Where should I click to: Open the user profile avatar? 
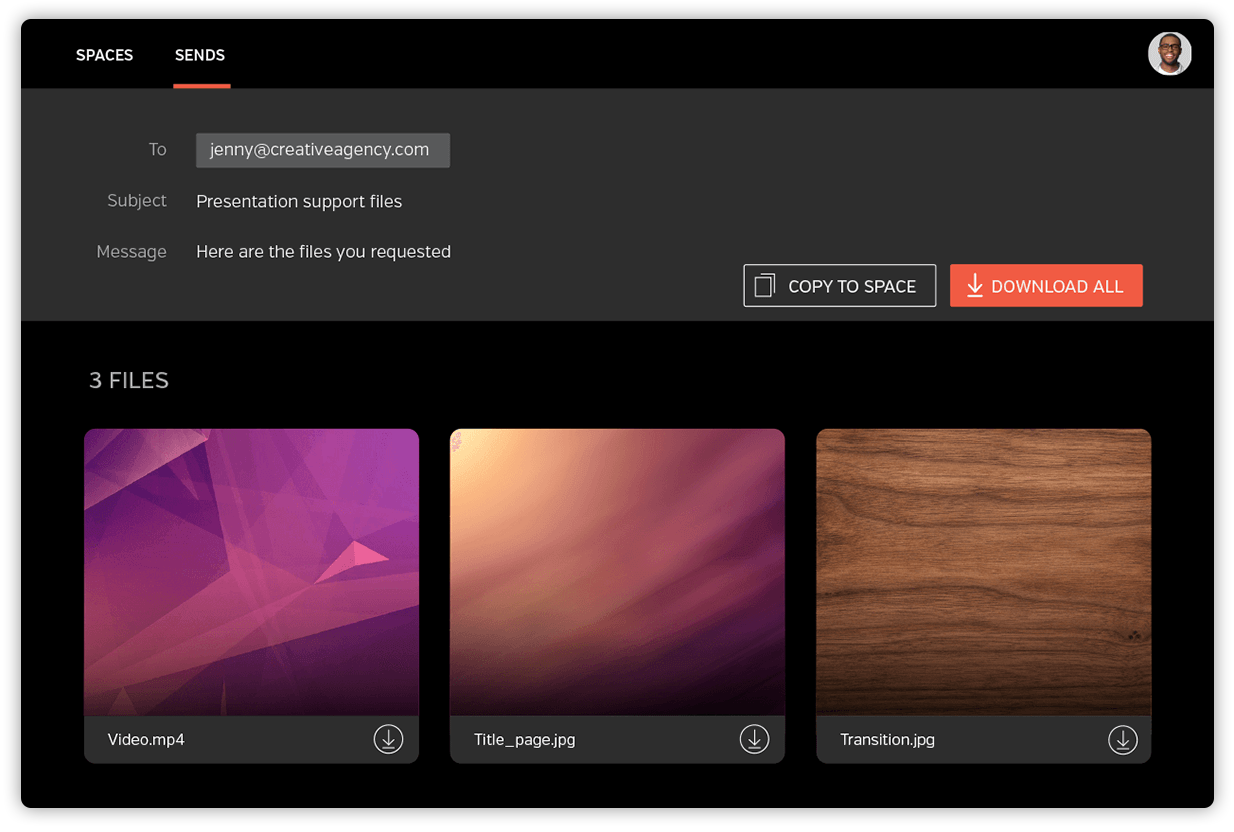(1169, 53)
